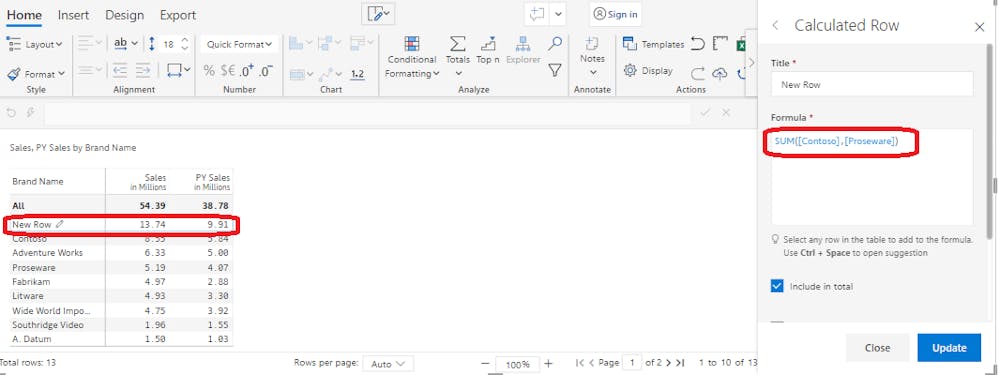Open the Quick Format dropdown
Screen dimensions: 1000x375
[239, 44]
